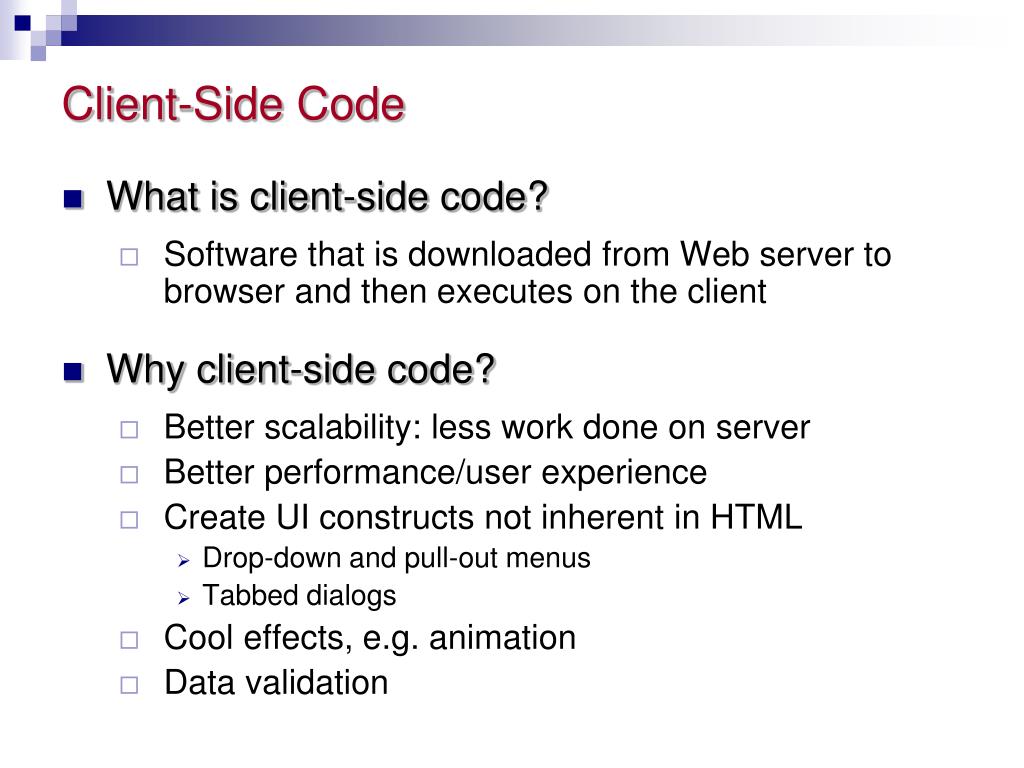This screenshot has width=1024, height=768.
Task: Select the heading "Why client-side code?"
Action: (301, 370)
